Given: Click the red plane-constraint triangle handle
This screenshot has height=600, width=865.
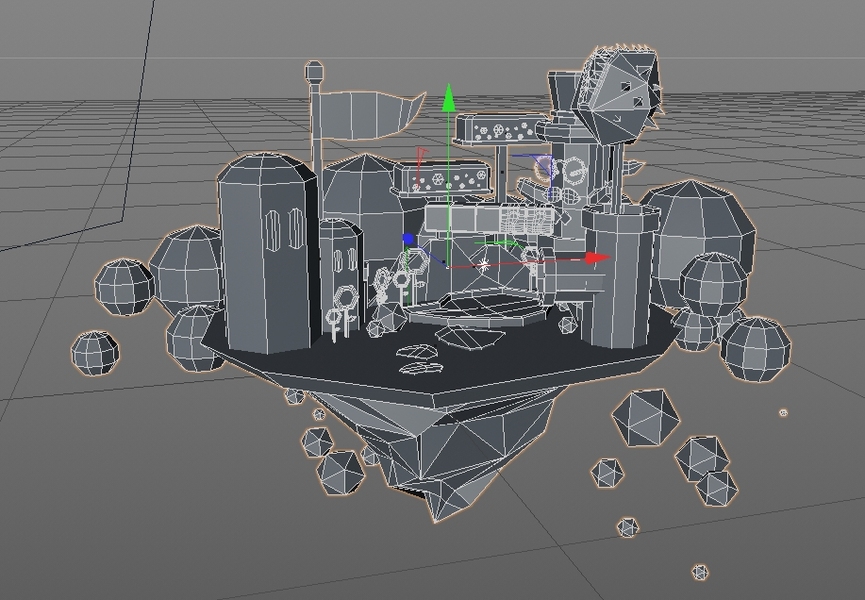Looking at the screenshot, I should (x=422, y=153).
